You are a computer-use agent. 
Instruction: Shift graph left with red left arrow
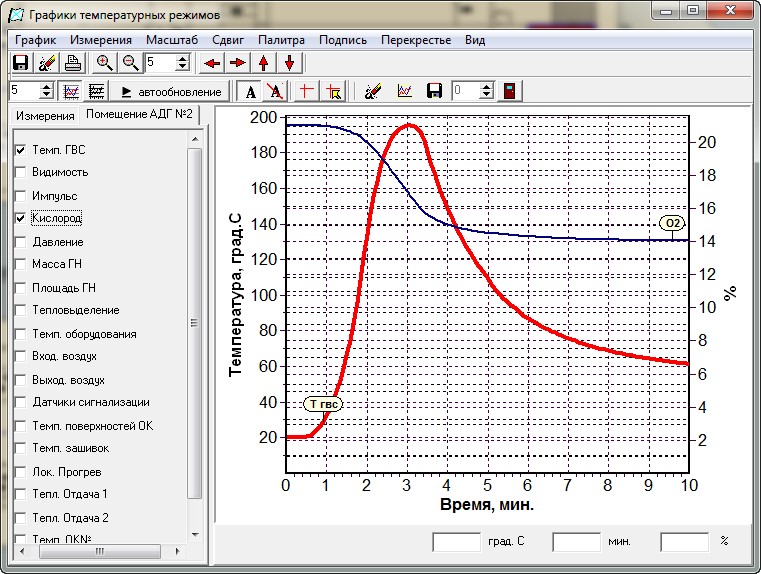[211, 63]
